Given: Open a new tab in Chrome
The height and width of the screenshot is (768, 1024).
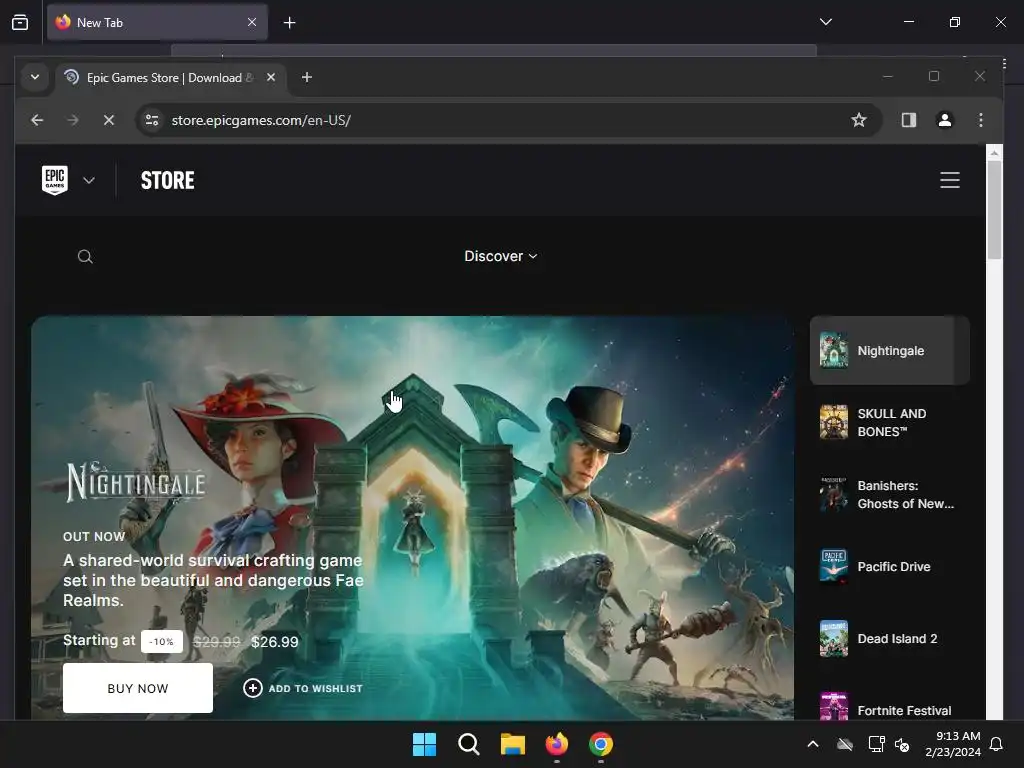Looking at the screenshot, I should (x=306, y=77).
